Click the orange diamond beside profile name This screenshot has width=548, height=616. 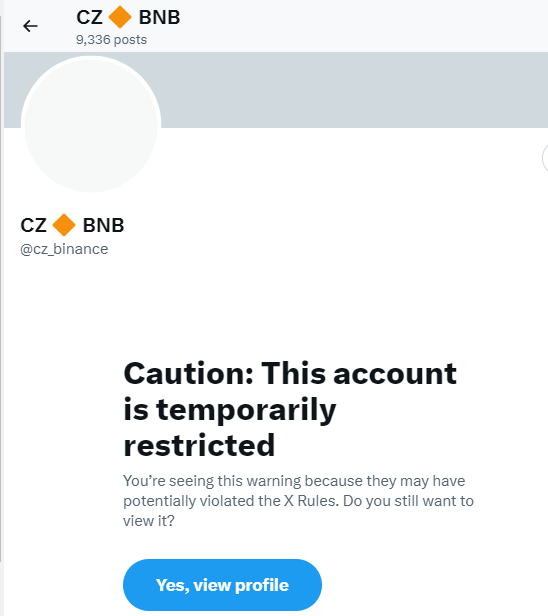click(64, 225)
